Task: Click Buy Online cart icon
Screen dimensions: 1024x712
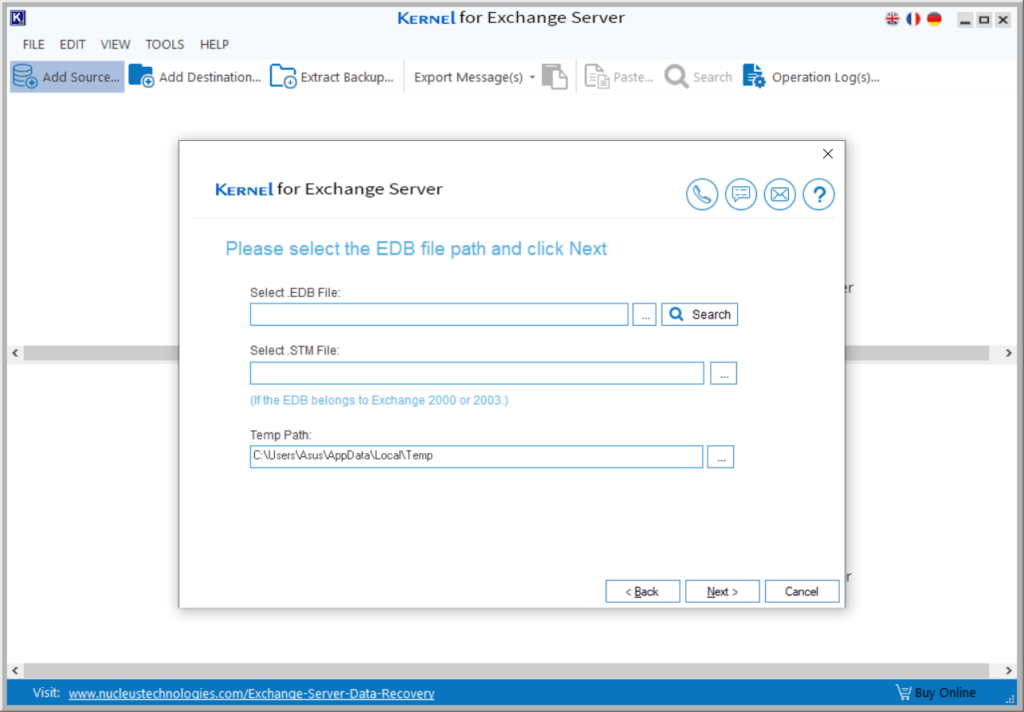Action: tap(903, 692)
